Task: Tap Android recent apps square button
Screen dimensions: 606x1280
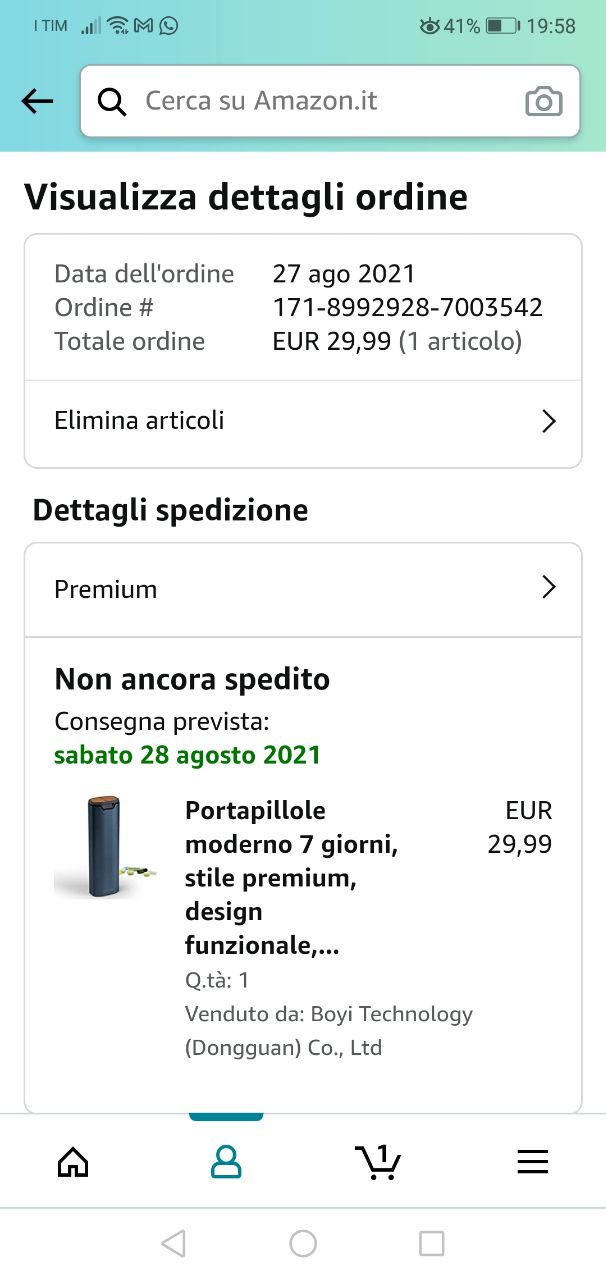Action: [432, 1243]
